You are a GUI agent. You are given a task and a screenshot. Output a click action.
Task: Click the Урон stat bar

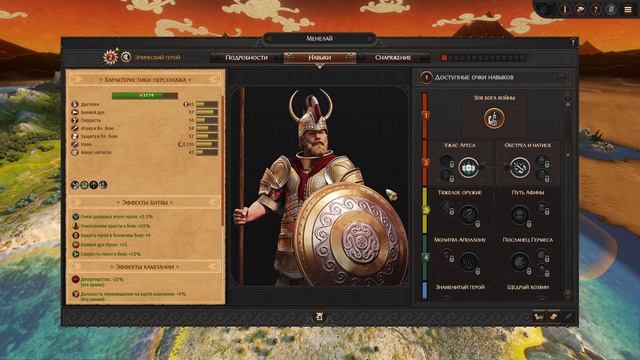pyautogui.click(x=207, y=144)
